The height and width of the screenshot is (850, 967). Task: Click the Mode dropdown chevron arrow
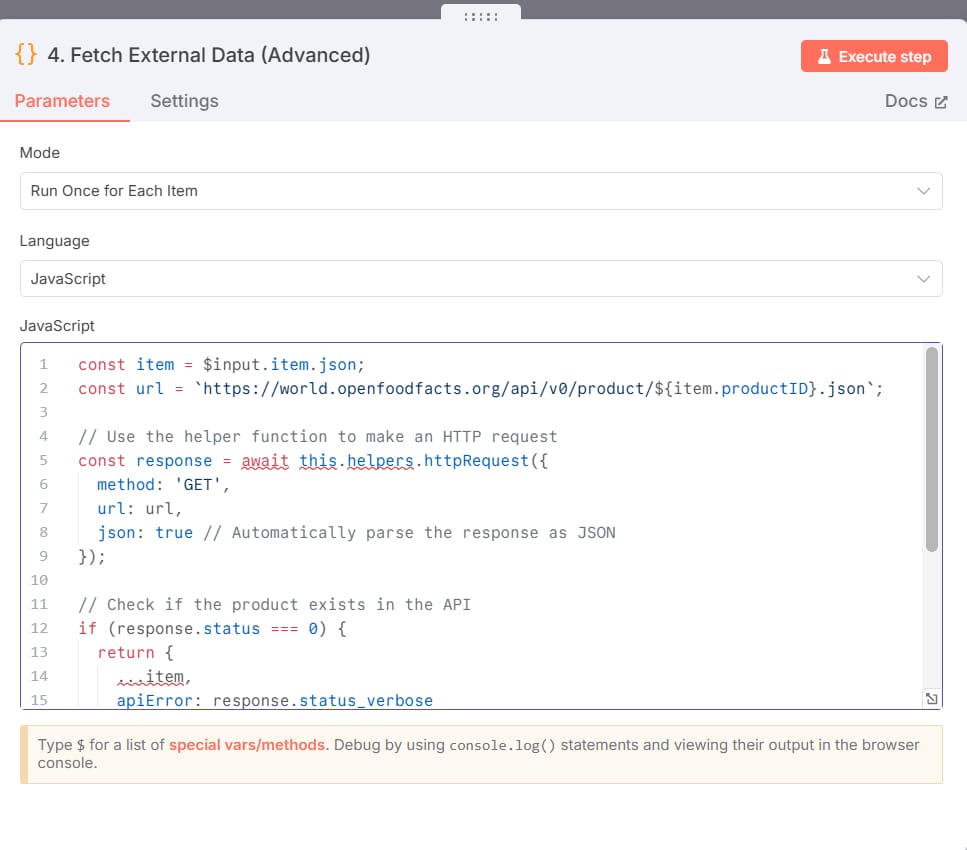click(923, 191)
